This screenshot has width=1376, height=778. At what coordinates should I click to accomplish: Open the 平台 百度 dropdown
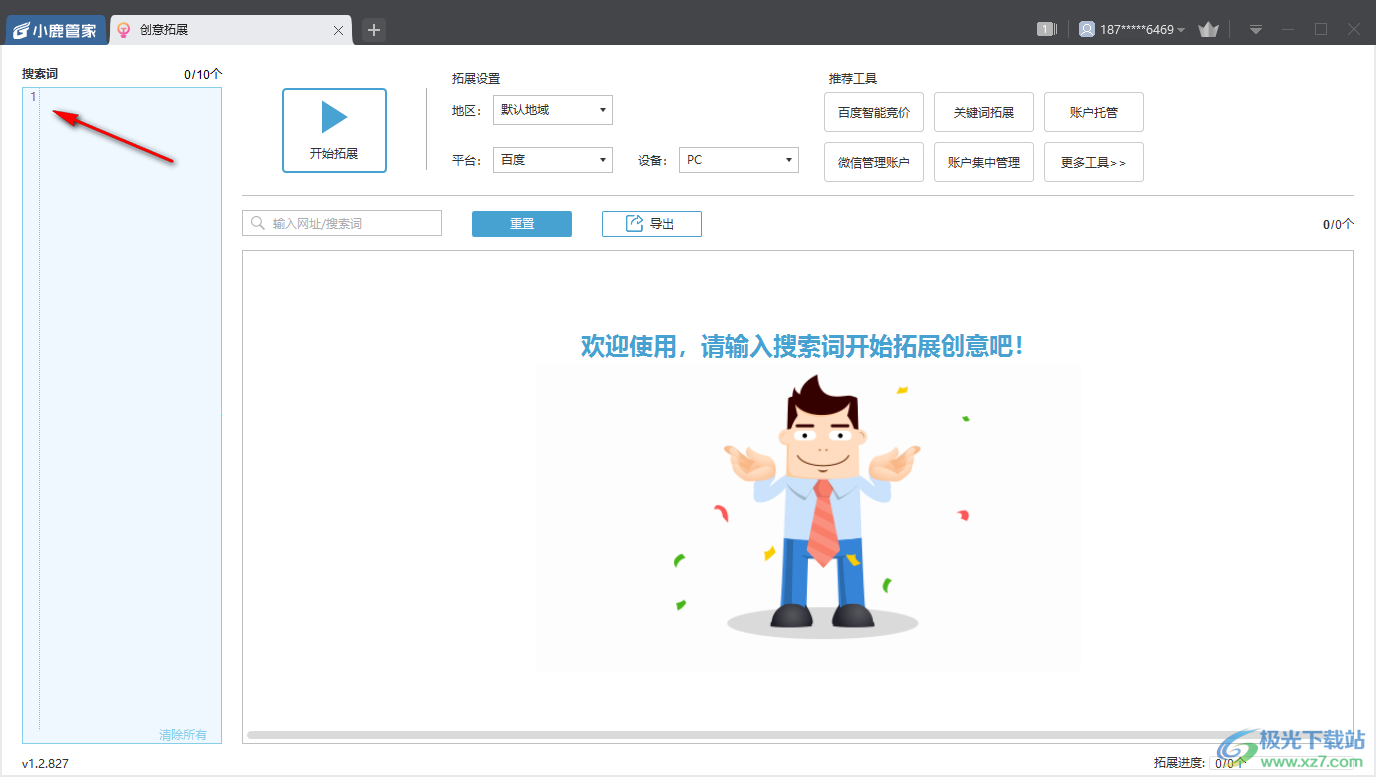553,160
